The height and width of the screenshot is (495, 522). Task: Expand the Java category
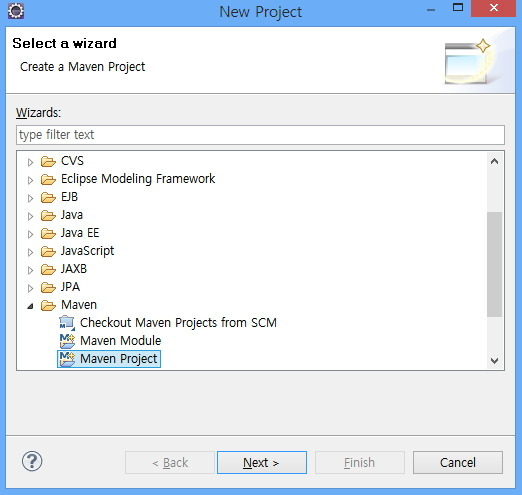pyautogui.click(x=30, y=216)
